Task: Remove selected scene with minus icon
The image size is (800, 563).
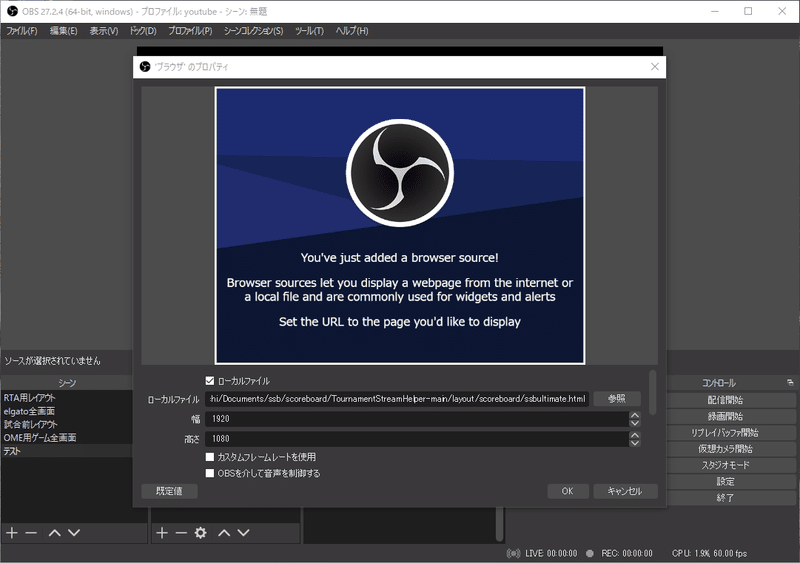Action: click(31, 533)
